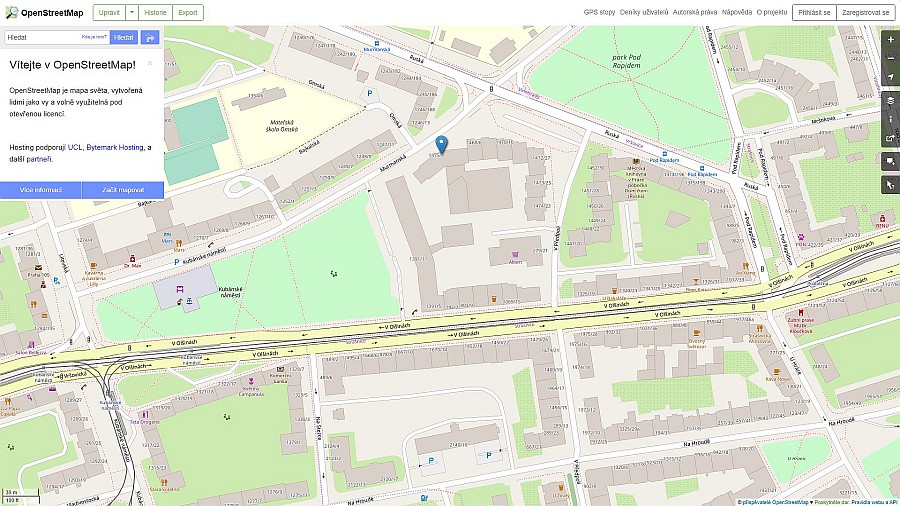This screenshot has width=900, height=506.
Task: Open the UCL hosting link
Action: [x=75, y=147]
